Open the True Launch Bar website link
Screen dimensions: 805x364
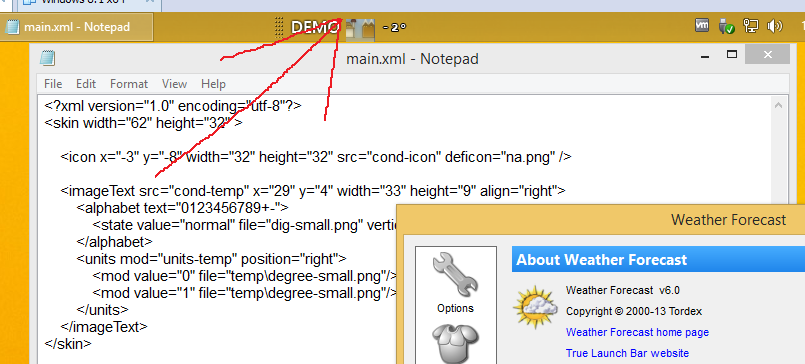tap(627, 353)
